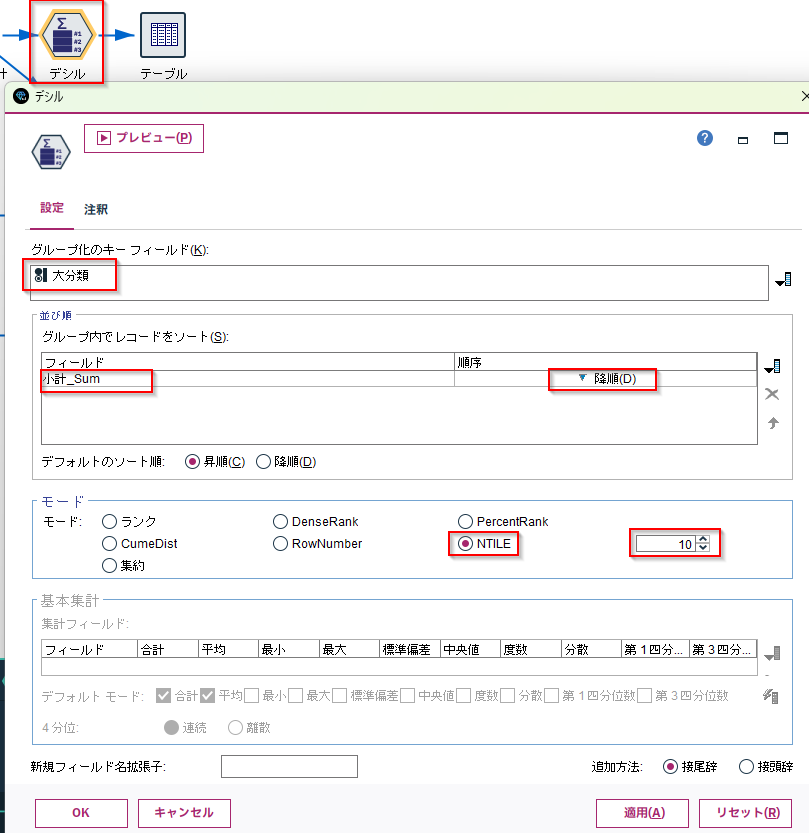The width and height of the screenshot is (809, 833).
Task: Select the デシル node on the canvas
Action: click(67, 35)
